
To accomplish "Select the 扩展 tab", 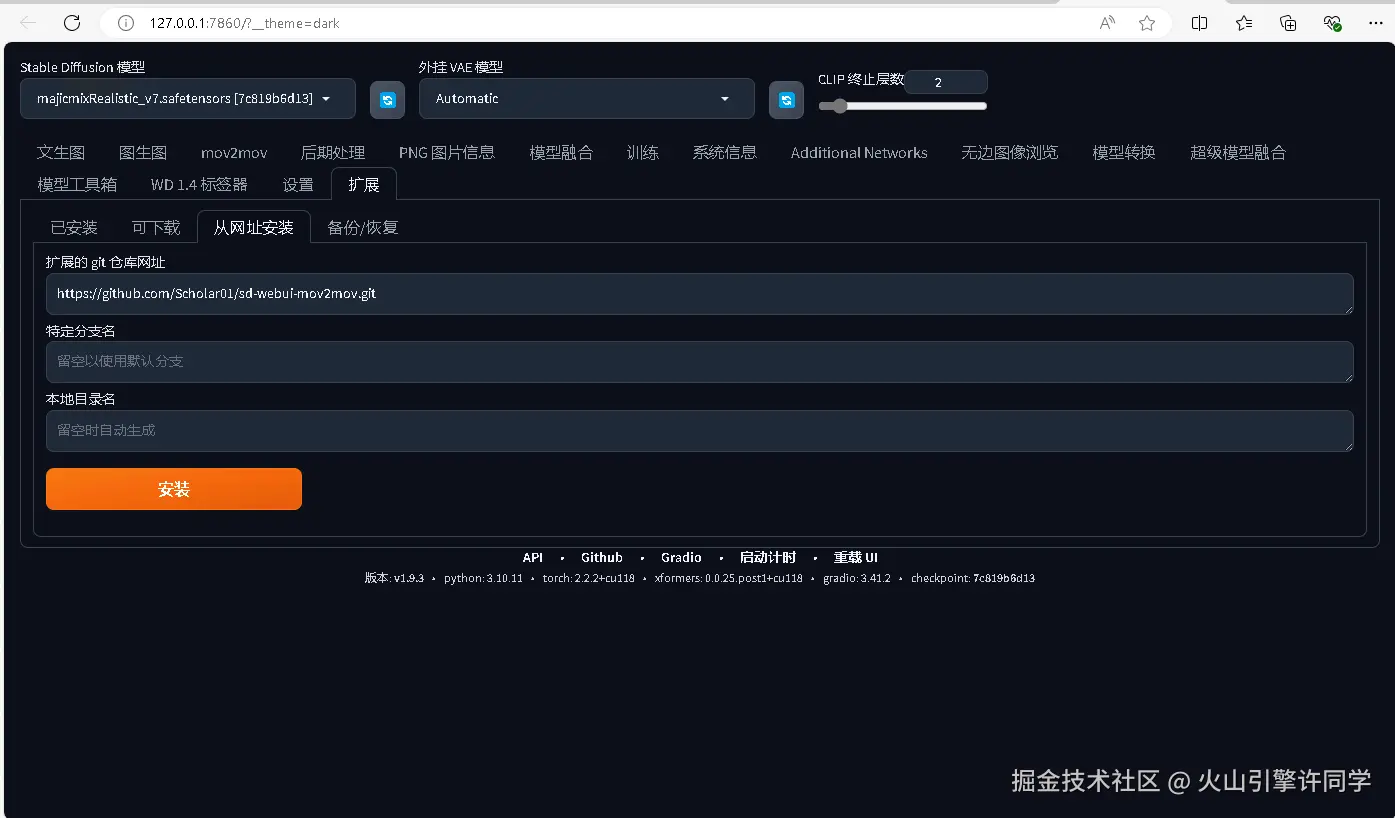I will (364, 185).
